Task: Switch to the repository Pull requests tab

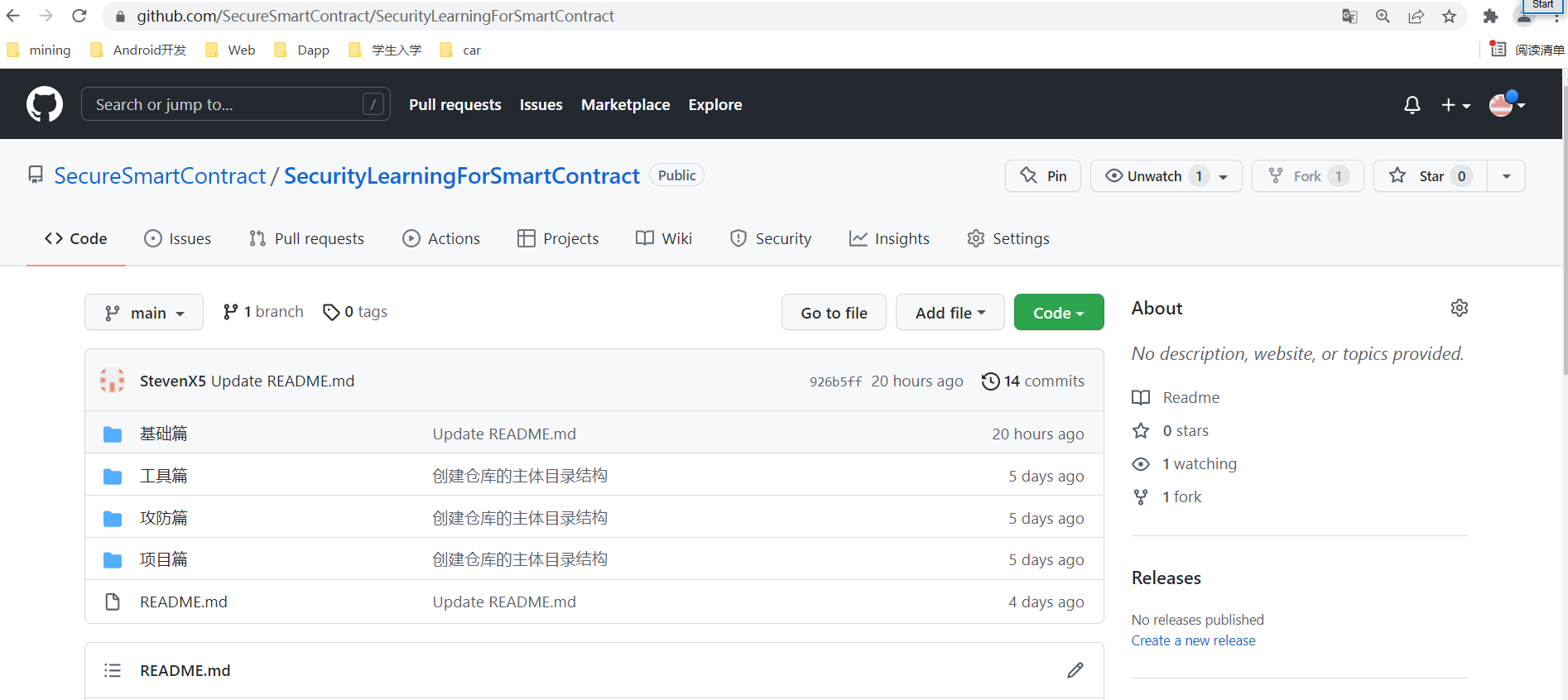Action: pyautogui.click(x=306, y=238)
